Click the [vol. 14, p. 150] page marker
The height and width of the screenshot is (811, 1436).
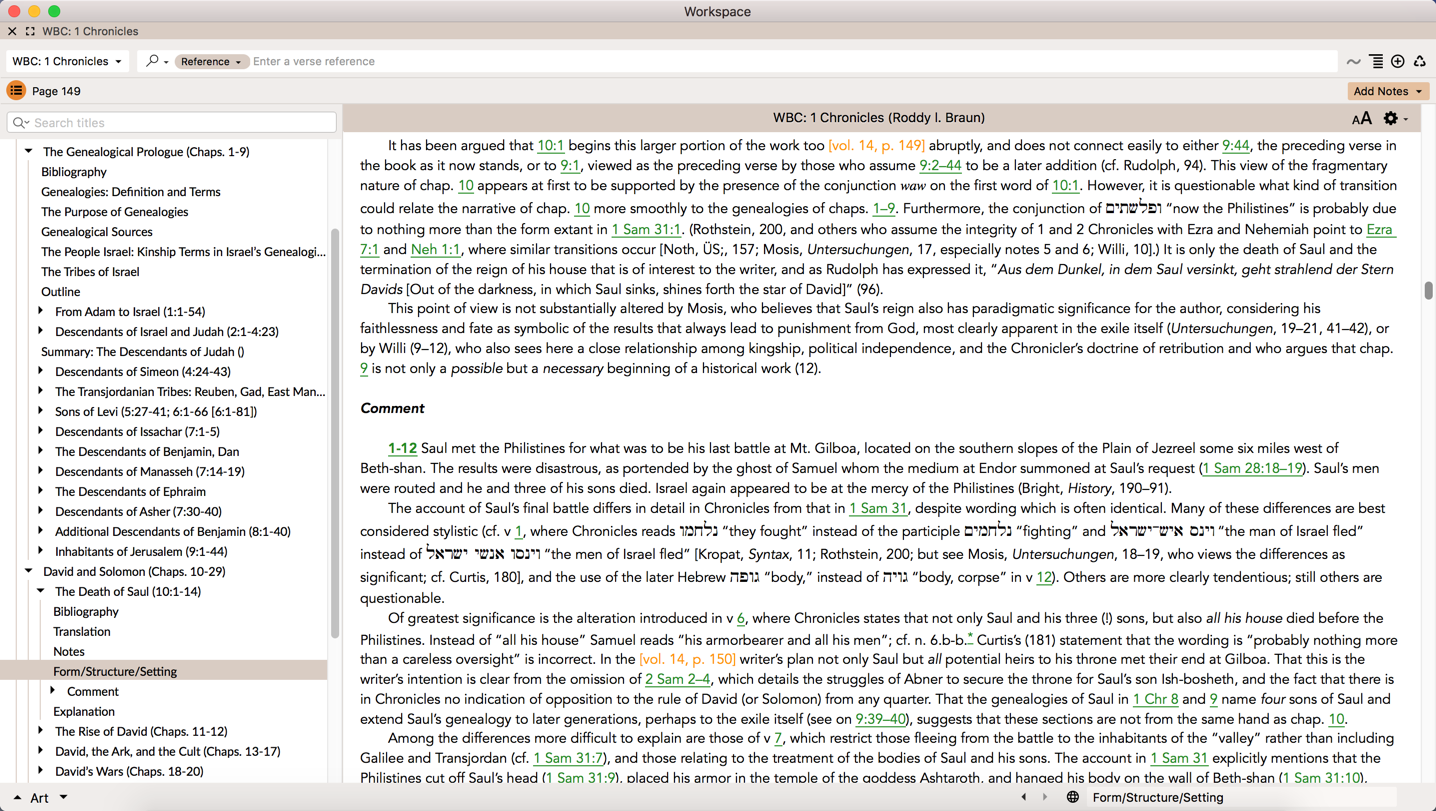688,659
